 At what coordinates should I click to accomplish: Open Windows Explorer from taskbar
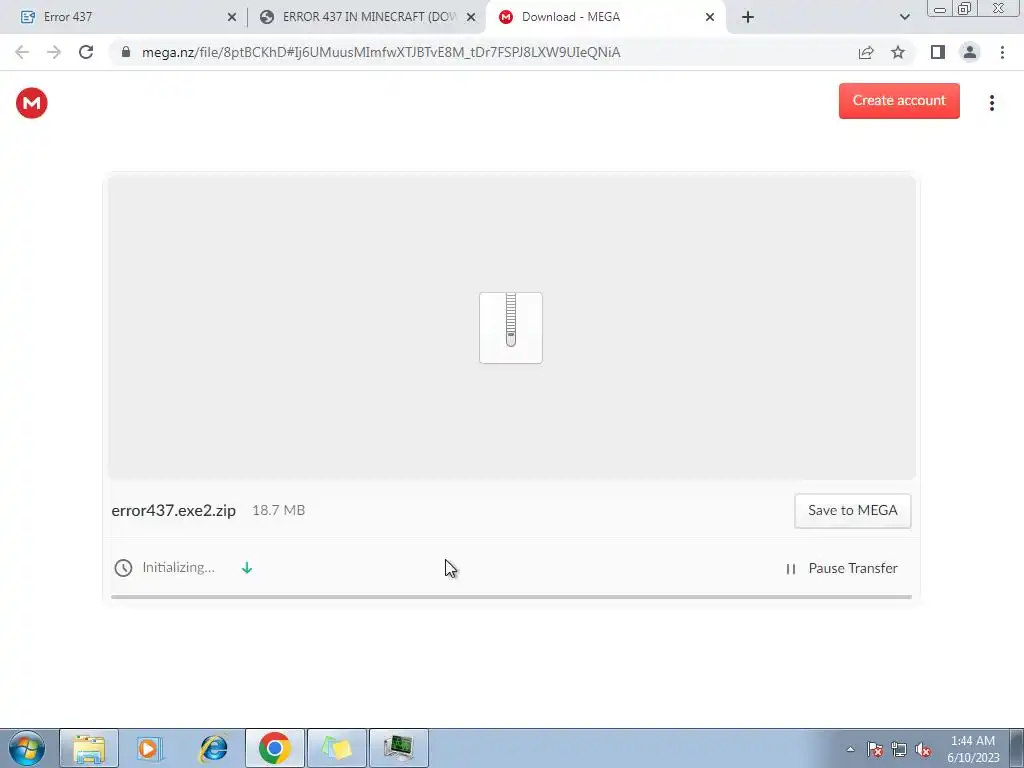click(89, 748)
